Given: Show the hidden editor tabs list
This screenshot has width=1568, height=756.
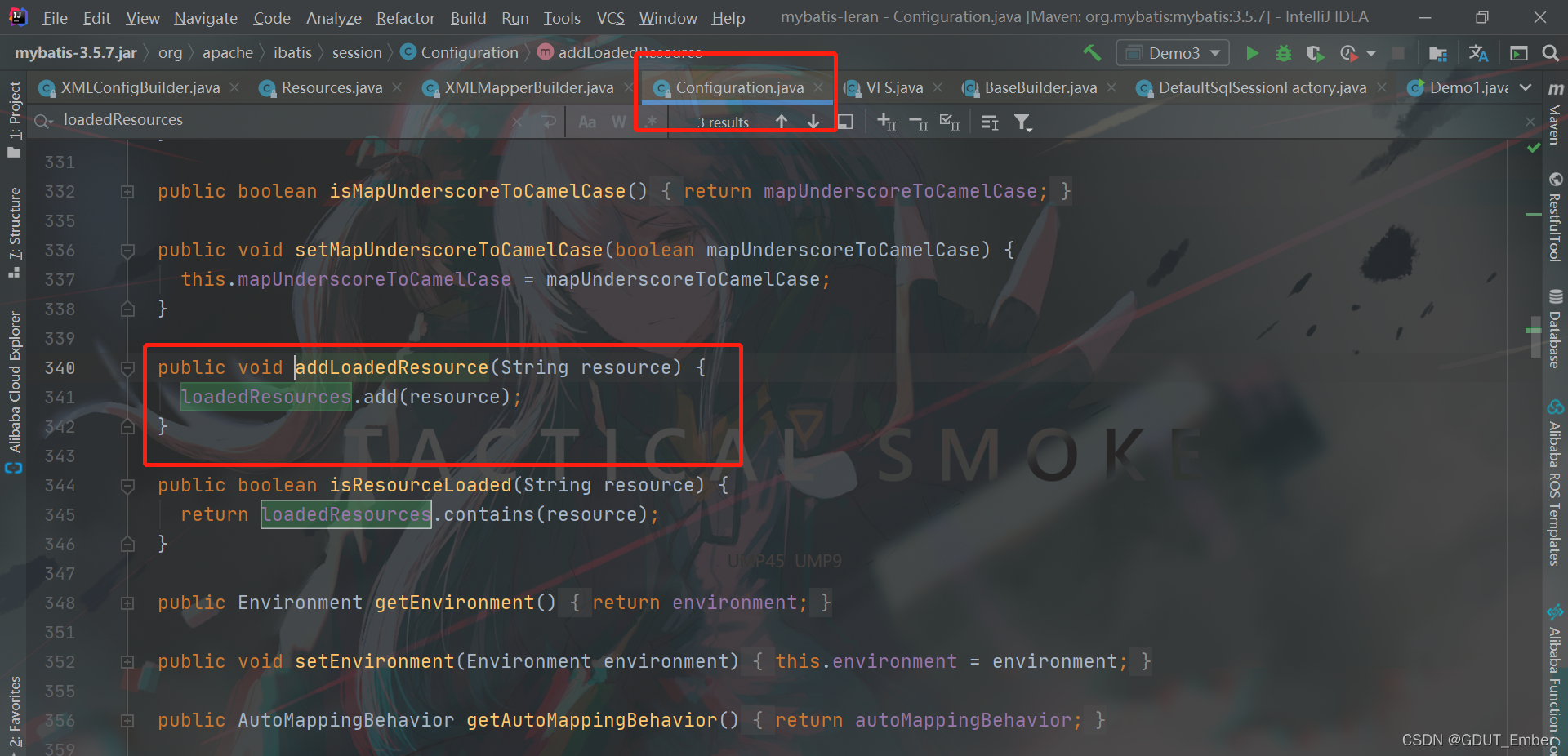Looking at the screenshot, I should click(1526, 87).
